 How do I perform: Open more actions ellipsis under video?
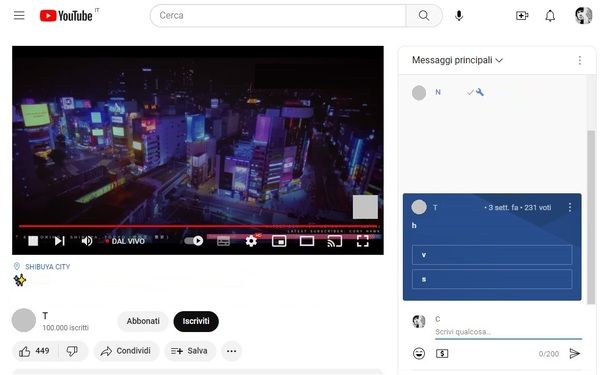[231, 351]
